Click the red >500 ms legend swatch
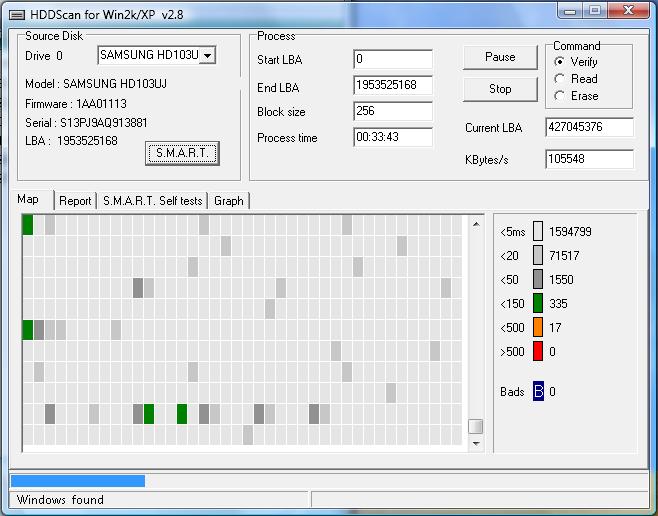Viewport: 658px width, 516px height. pos(538,351)
